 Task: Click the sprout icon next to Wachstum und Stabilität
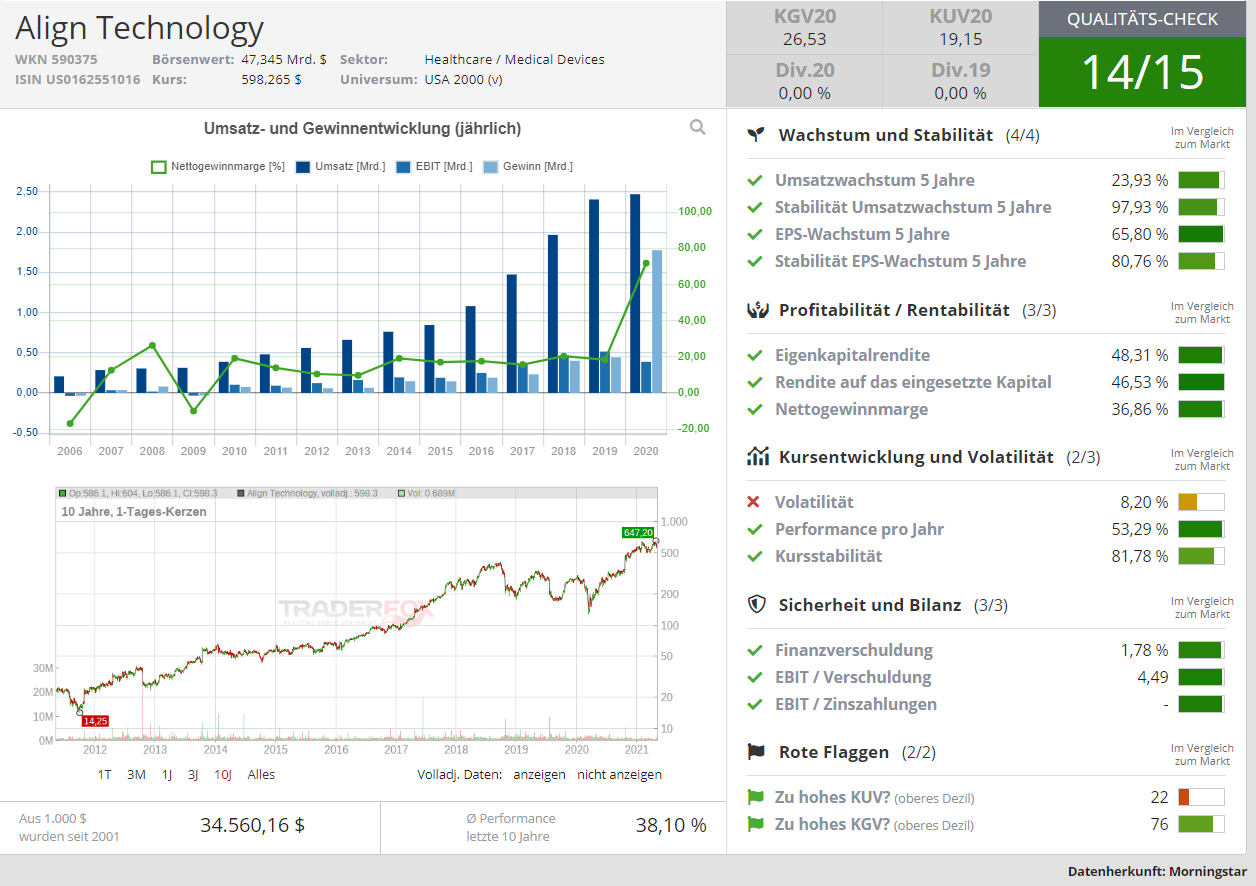pyautogui.click(x=758, y=134)
